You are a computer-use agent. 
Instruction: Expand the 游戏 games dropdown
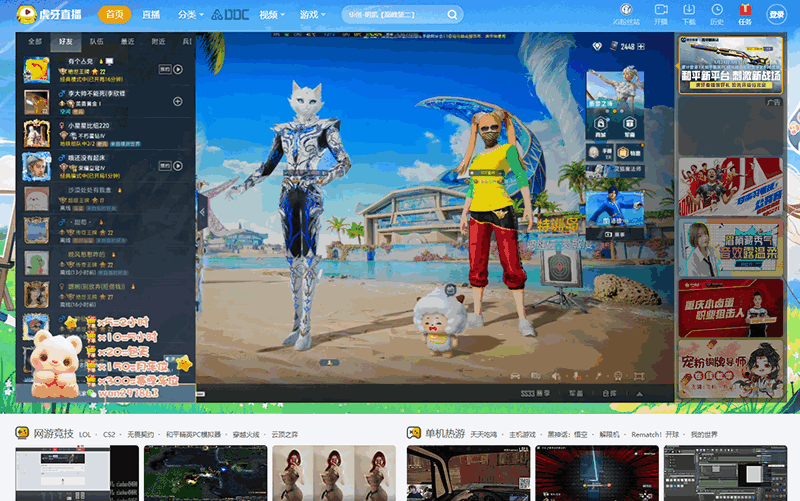point(312,15)
